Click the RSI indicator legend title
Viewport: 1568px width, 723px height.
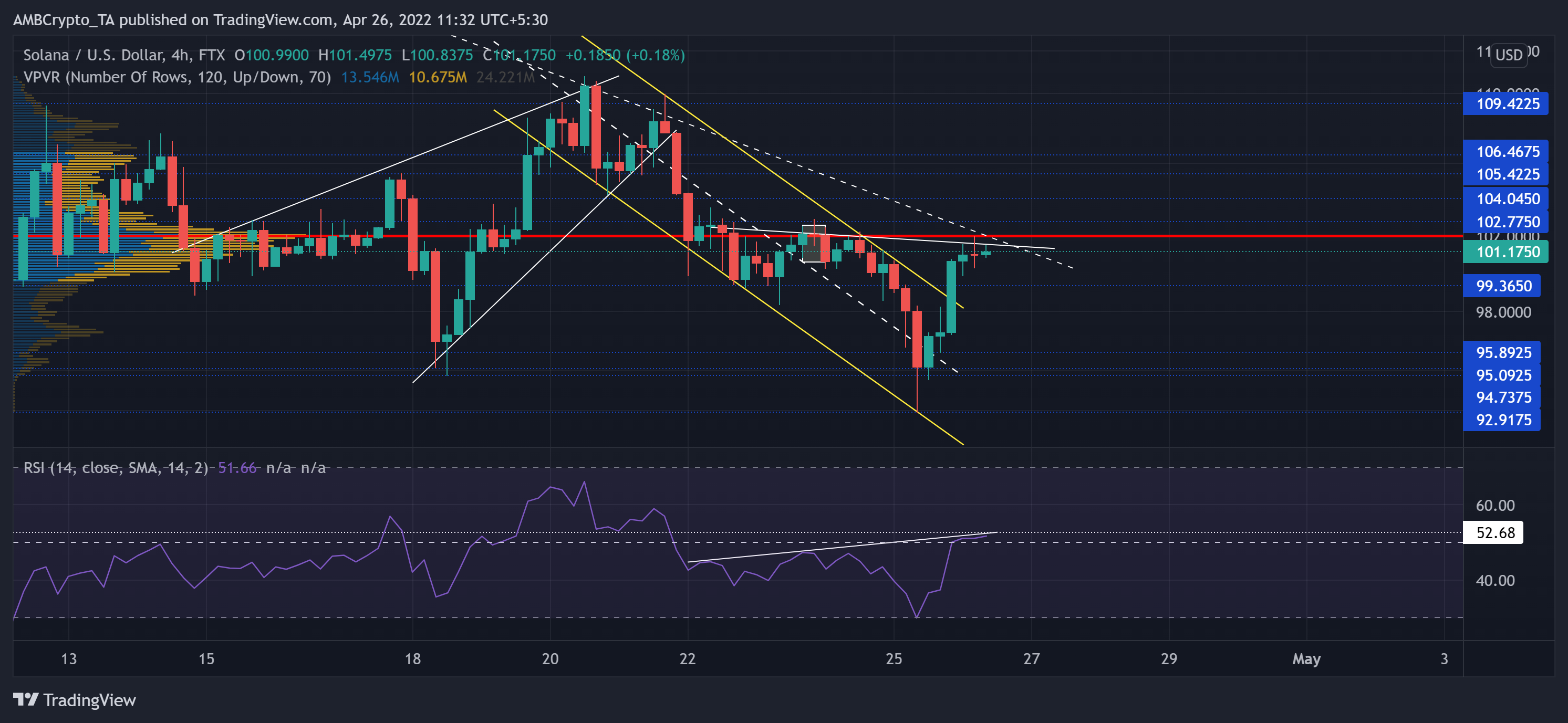116,467
